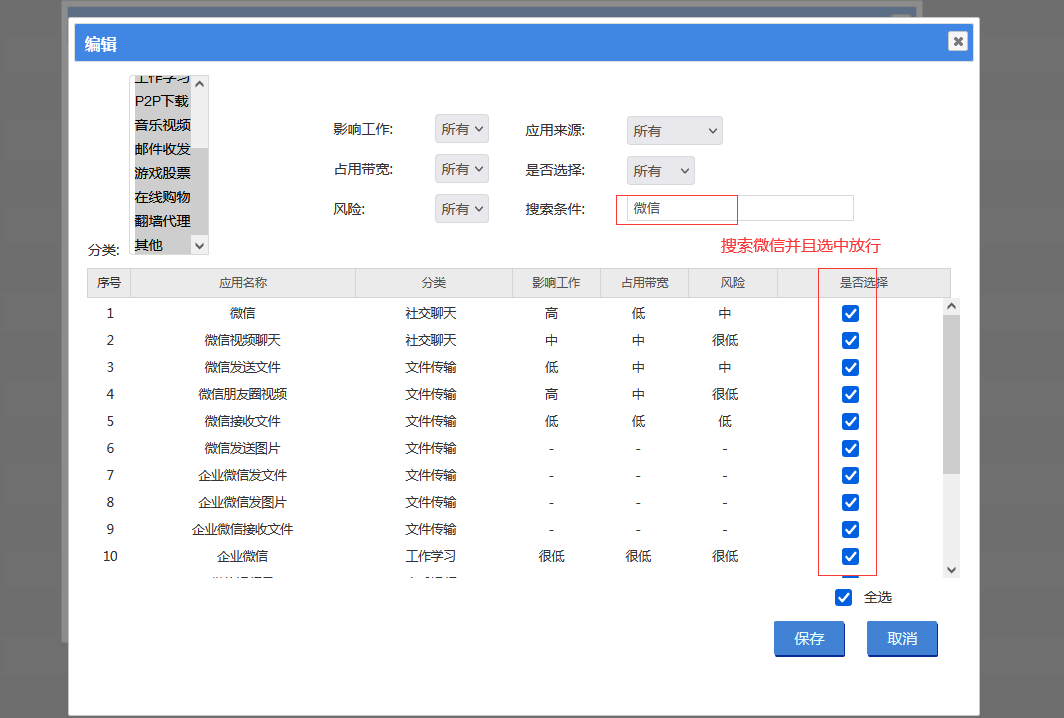Expand the 是否选择 filter dropdown

pyautogui.click(x=660, y=171)
